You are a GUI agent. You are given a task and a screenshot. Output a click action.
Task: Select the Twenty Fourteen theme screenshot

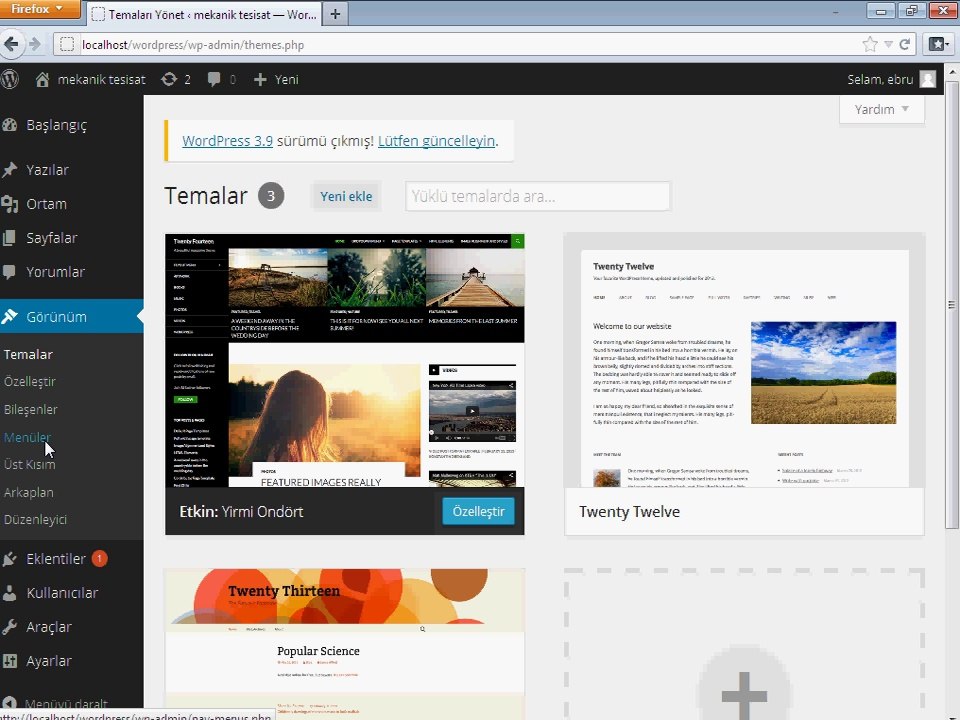(345, 361)
